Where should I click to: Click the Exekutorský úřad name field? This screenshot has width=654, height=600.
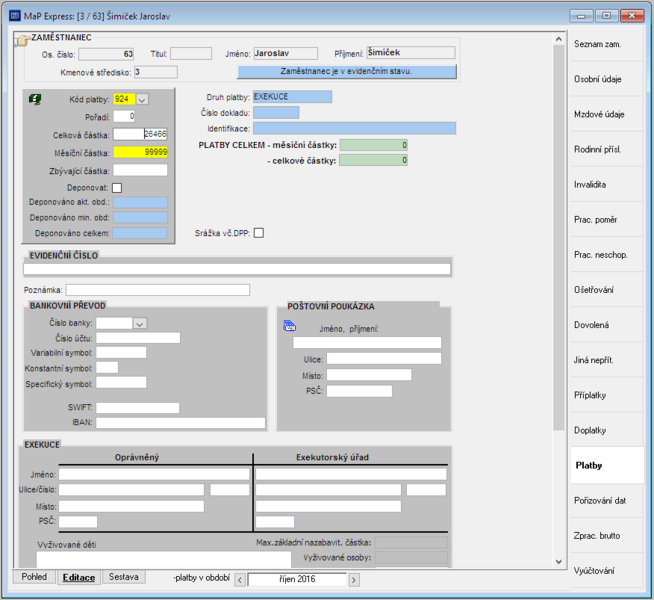pyautogui.click(x=351, y=474)
